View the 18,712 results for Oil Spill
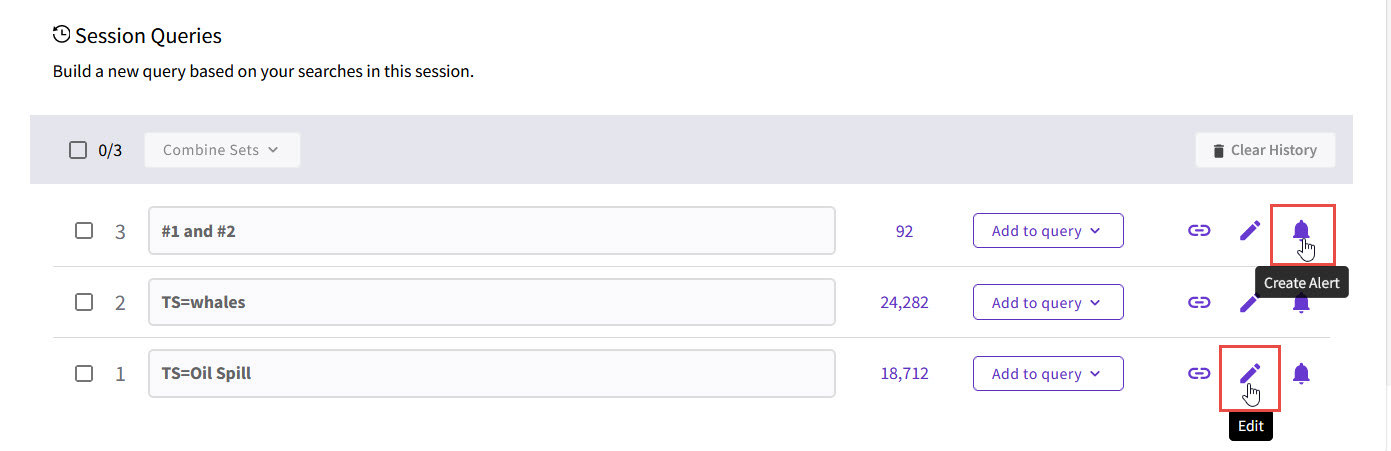 904,374
